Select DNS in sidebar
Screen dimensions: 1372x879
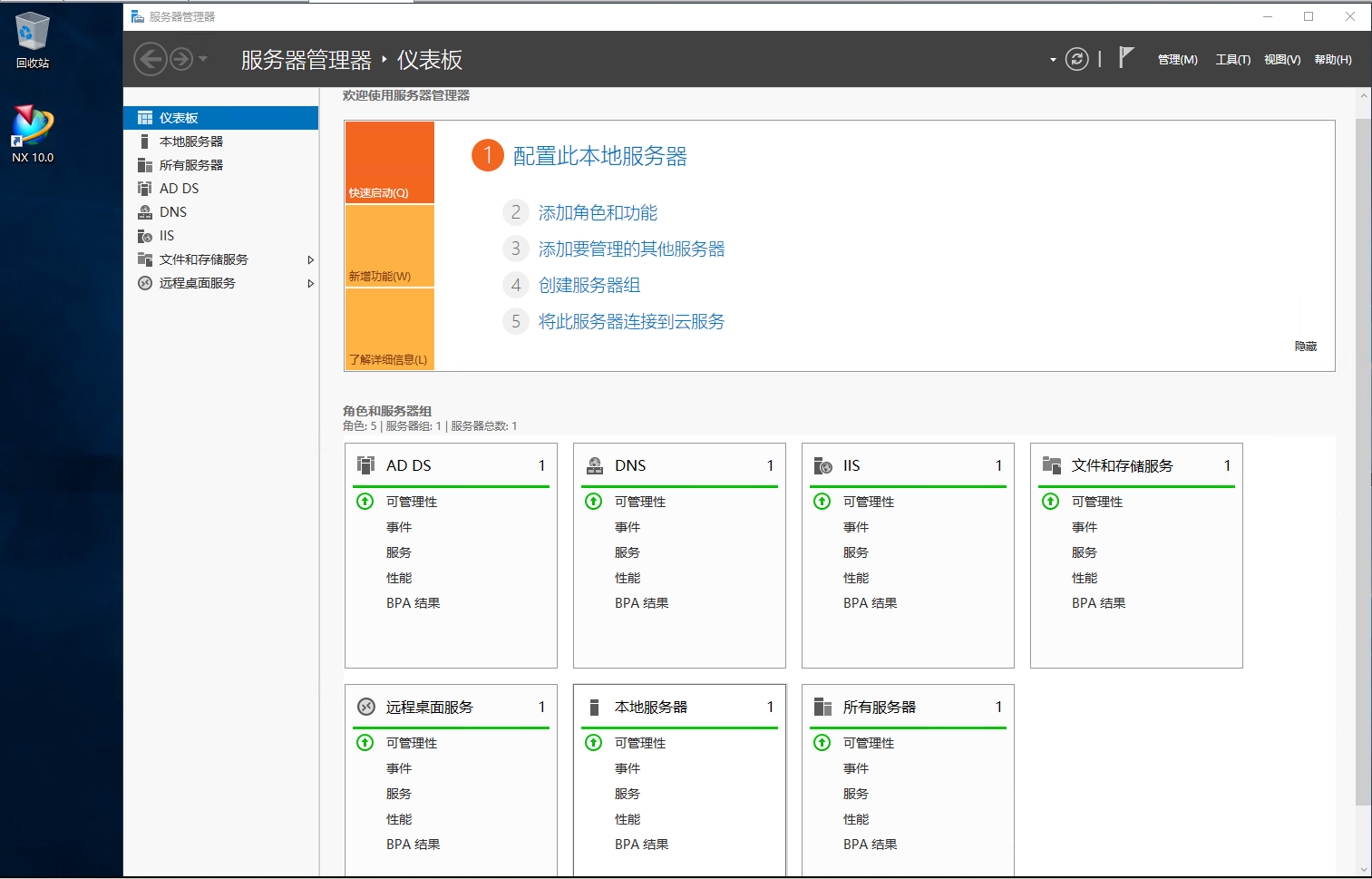220,212
